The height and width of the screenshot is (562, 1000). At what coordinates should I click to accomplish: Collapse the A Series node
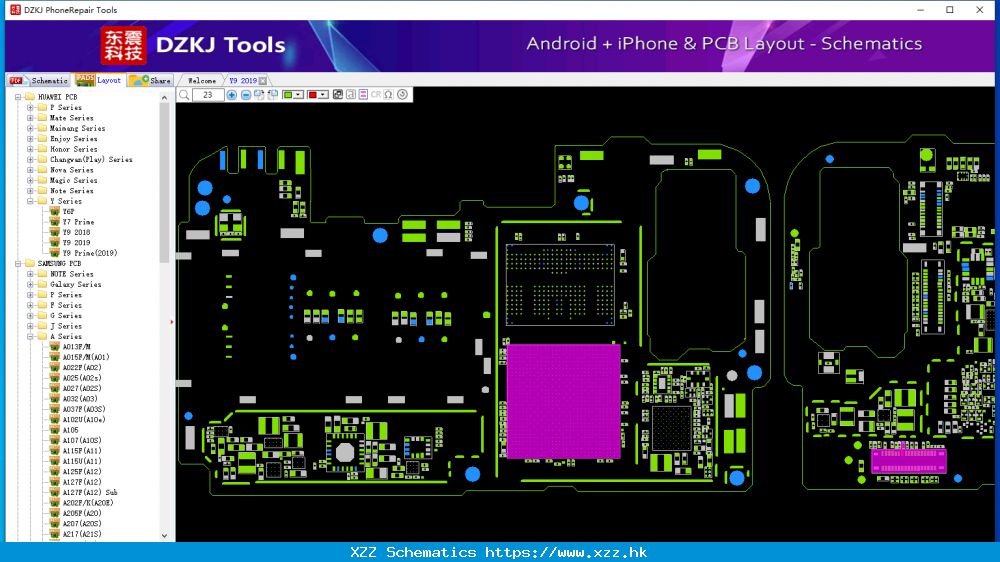click(30, 336)
